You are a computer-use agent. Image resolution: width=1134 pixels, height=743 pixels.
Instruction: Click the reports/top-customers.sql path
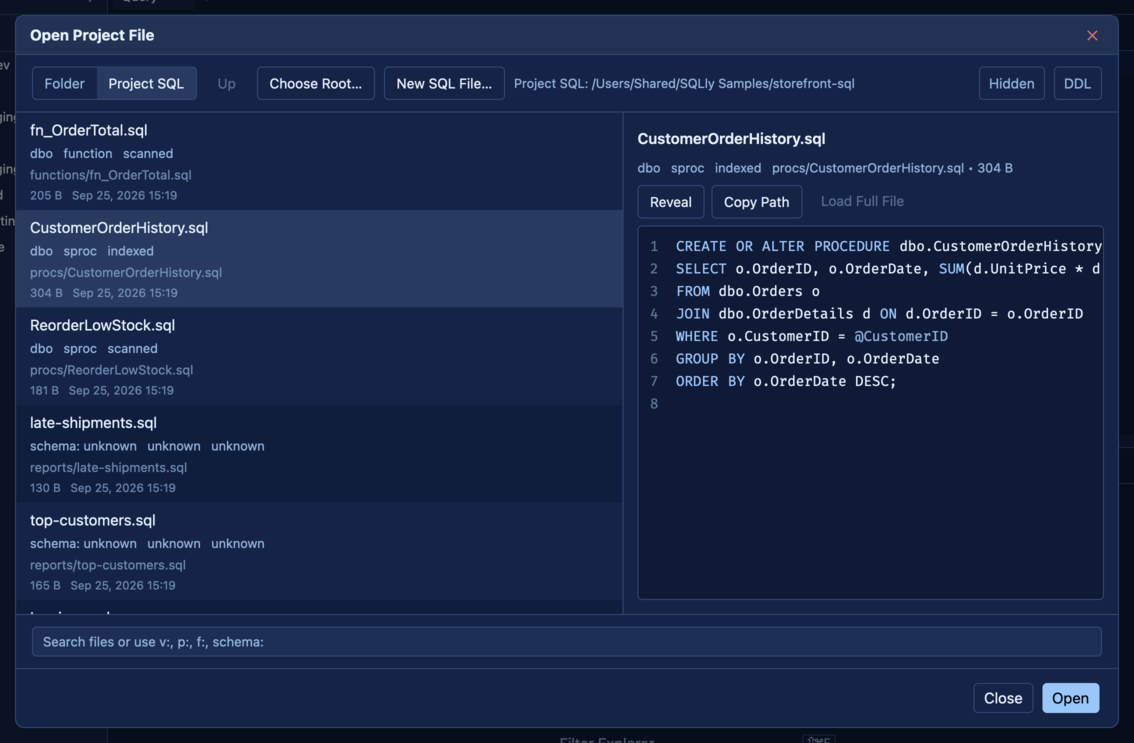(108, 565)
